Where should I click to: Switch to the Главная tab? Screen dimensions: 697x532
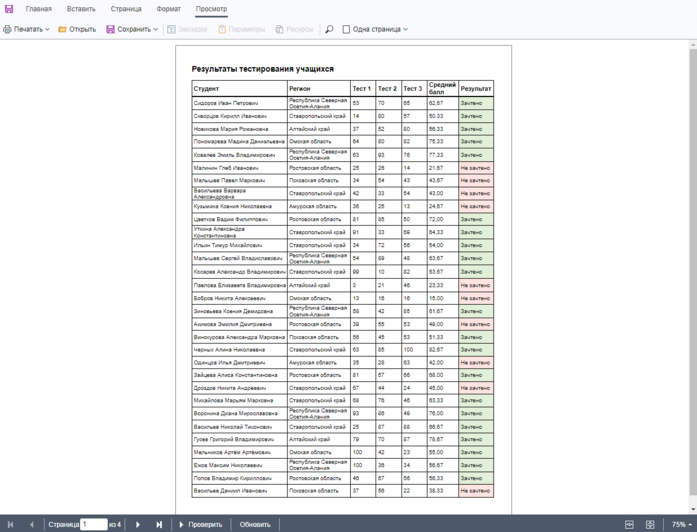pos(39,8)
